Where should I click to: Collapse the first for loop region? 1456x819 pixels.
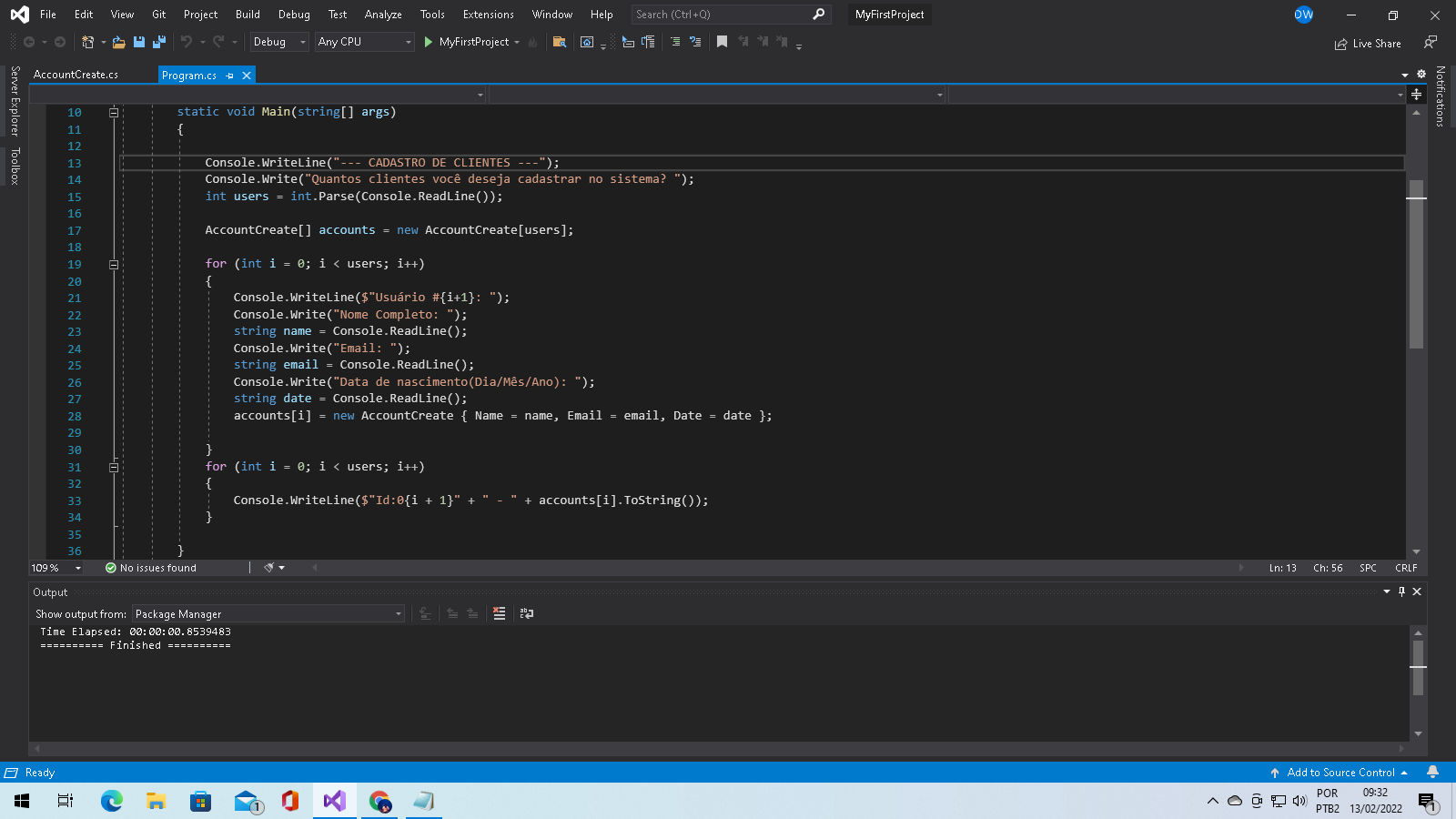point(114,264)
